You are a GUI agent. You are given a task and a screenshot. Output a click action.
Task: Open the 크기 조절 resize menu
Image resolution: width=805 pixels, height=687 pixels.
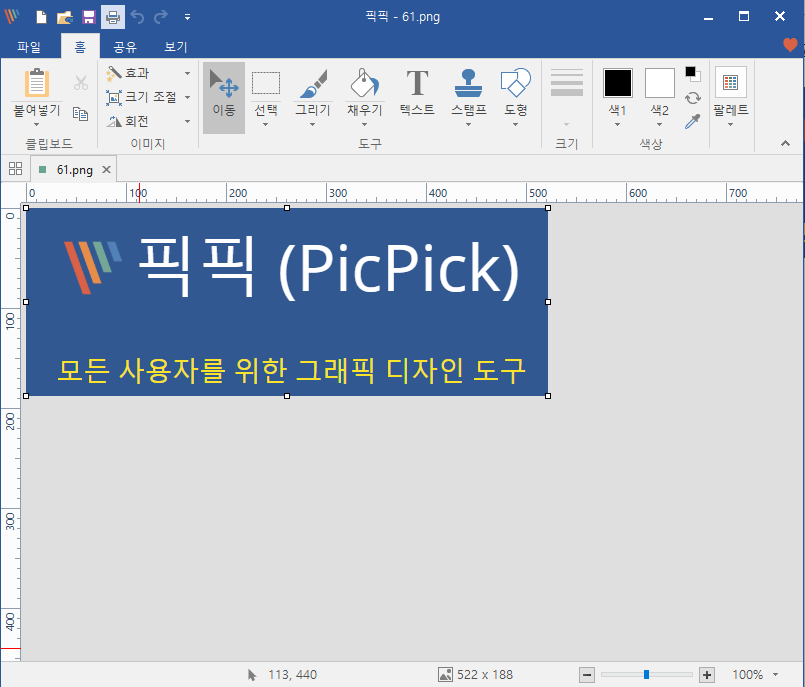tap(148, 97)
